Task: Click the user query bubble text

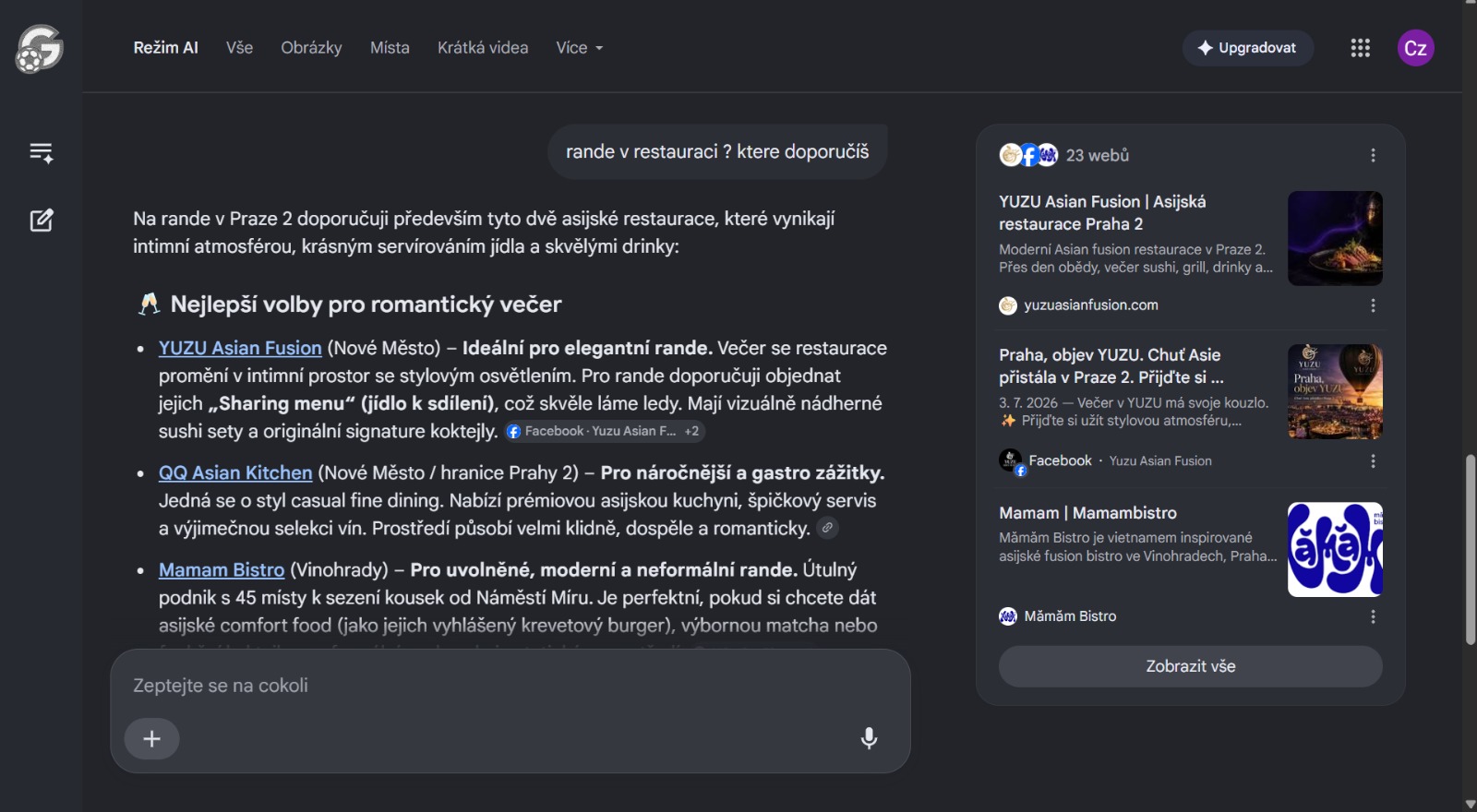Action: (717, 151)
